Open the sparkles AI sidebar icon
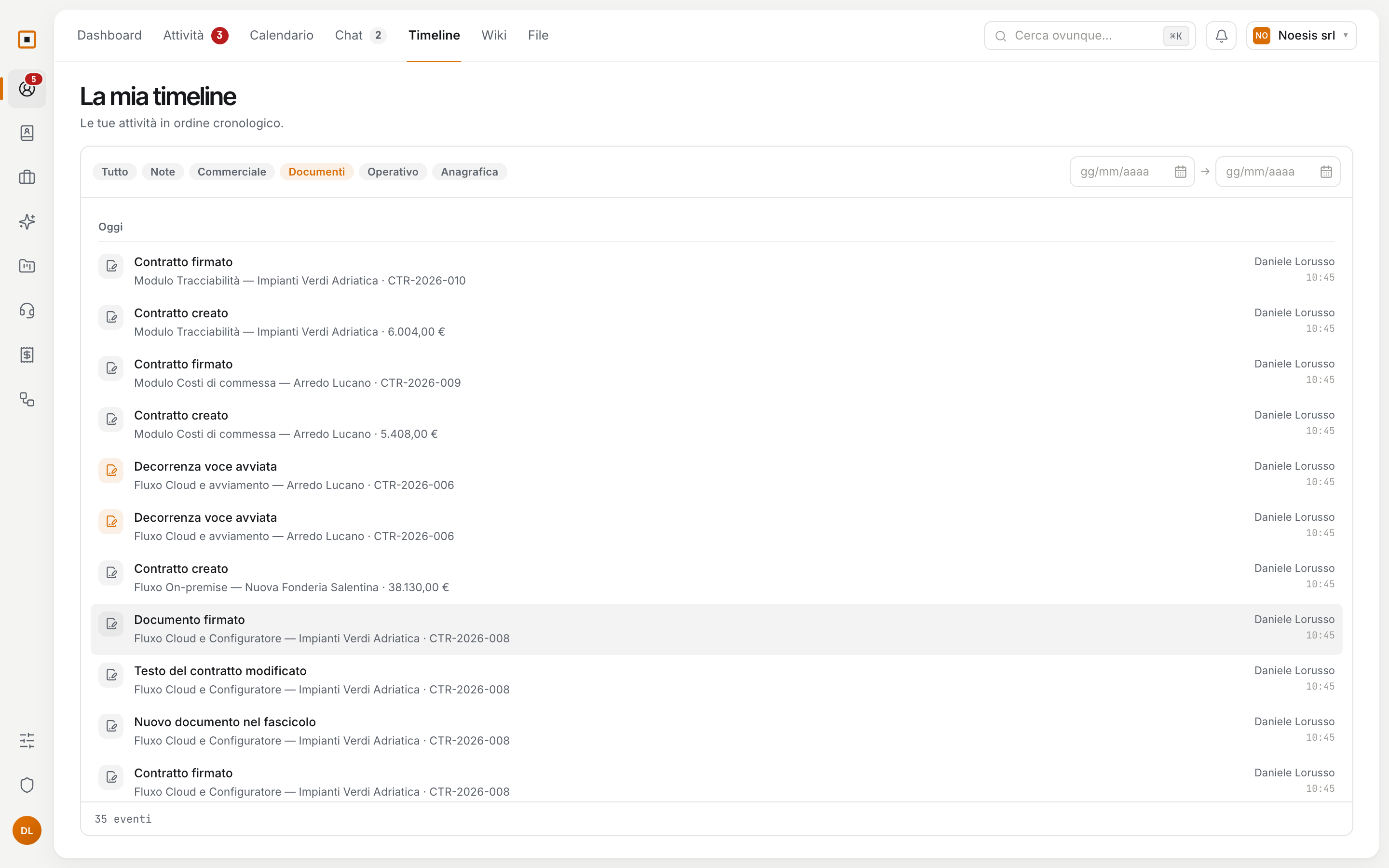1389x868 pixels. point(27,222)
